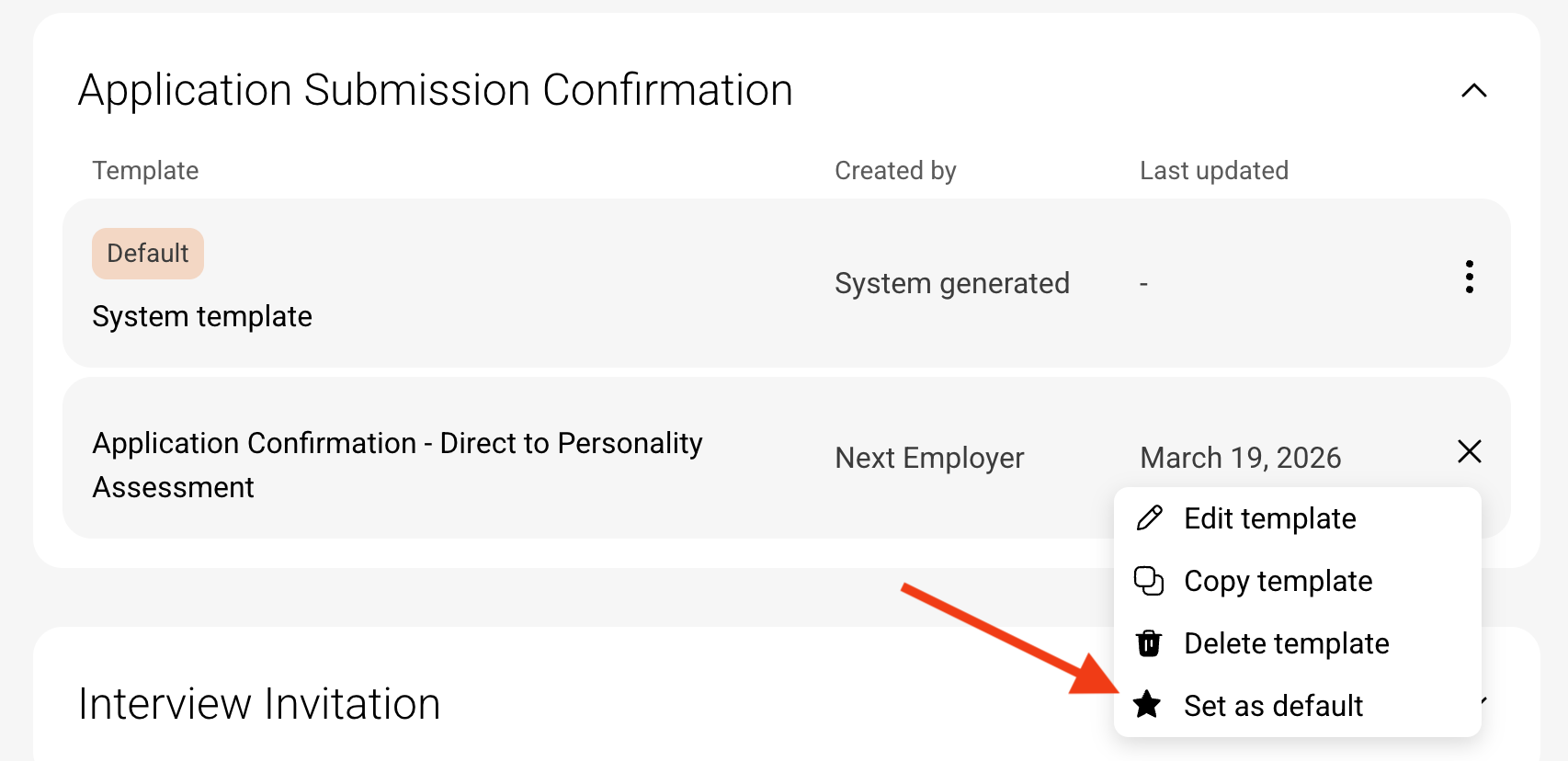Open the System template row
This screenshot has height=761, width=1568.
(x=202, y=316)
